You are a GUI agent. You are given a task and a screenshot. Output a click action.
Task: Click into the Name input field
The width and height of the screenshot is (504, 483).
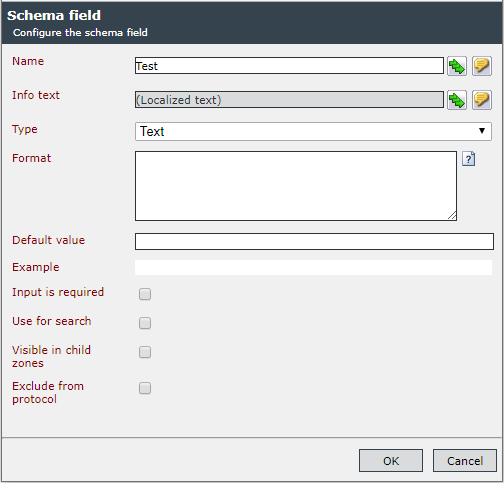[289, 66]
